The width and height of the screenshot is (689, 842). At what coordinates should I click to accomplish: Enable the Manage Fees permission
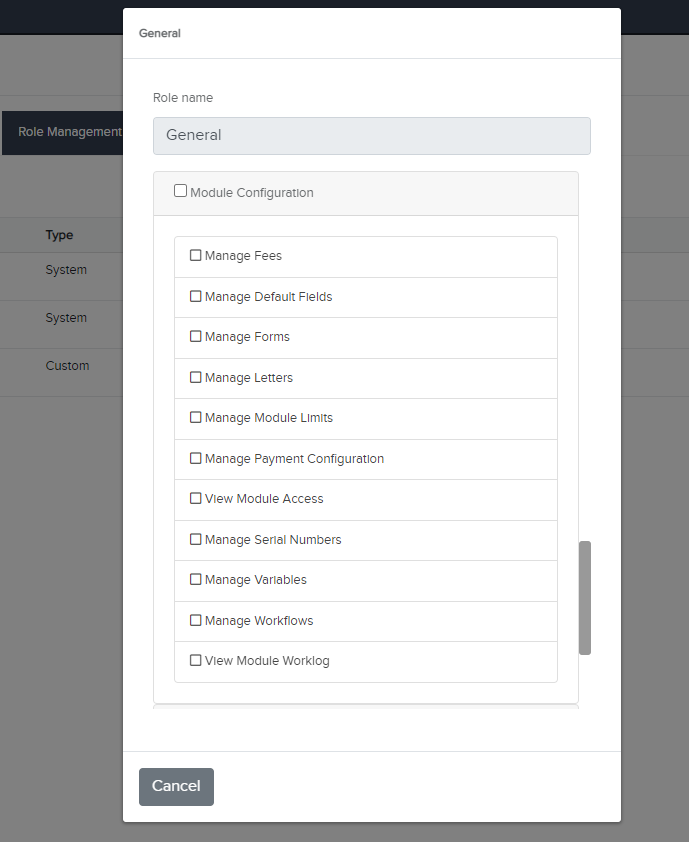pos(196,256)
